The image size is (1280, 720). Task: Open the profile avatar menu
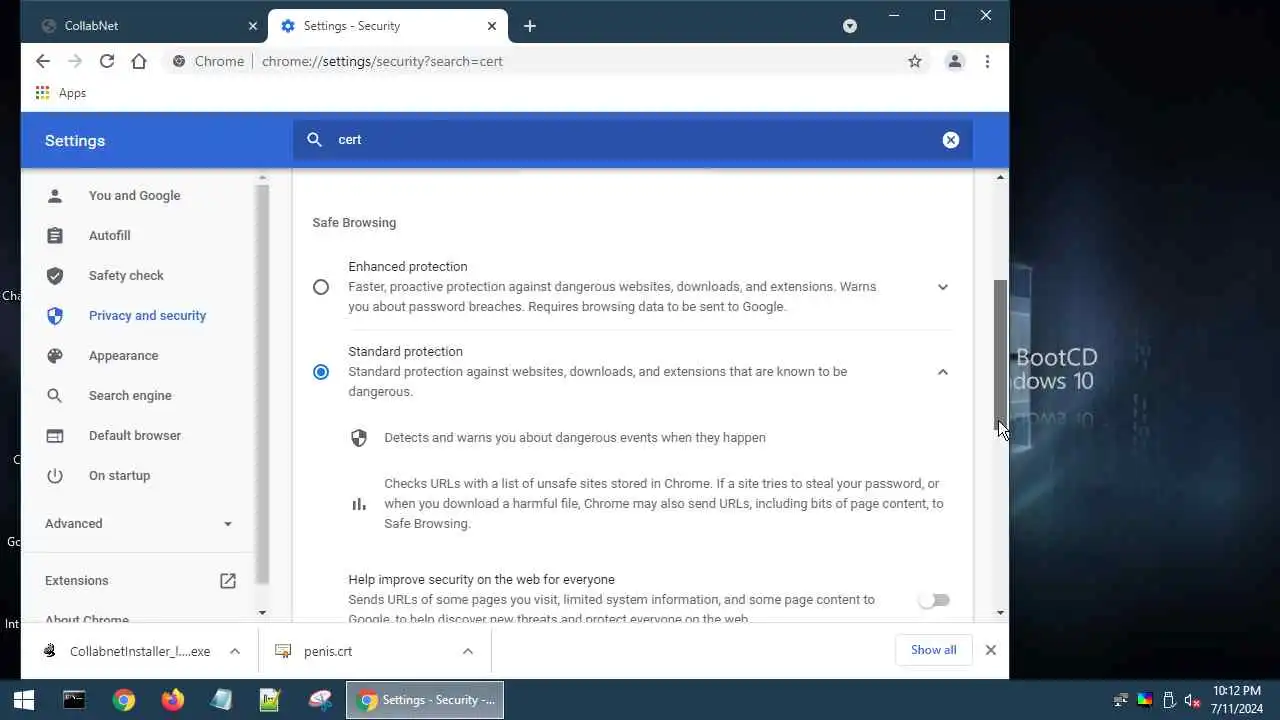point(955,61)
